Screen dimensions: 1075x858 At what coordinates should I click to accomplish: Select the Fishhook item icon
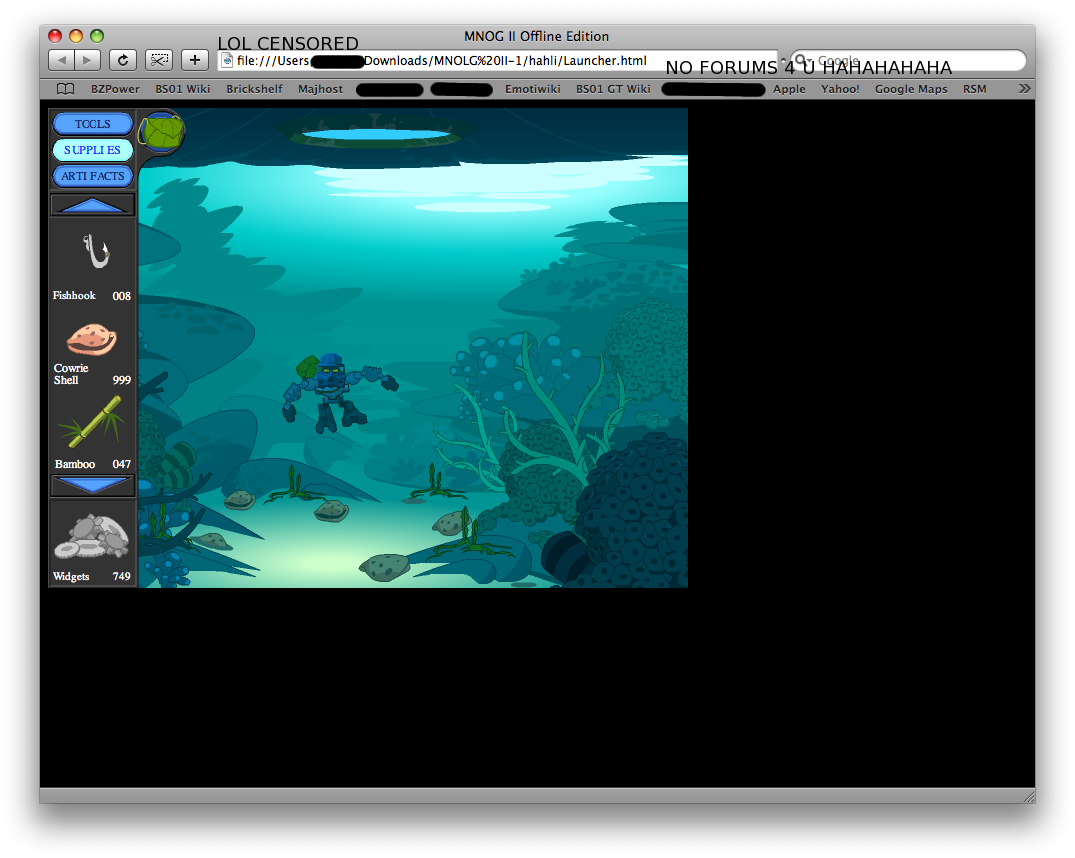pos(96,252)
